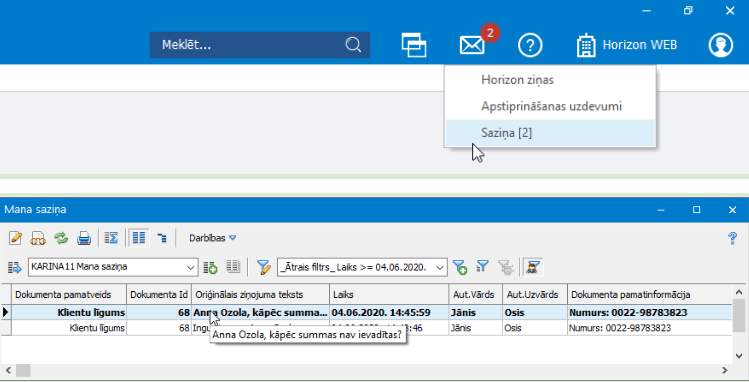The width and height of the screenshot is (749, 382).
Task: Open the Darbības dropdown menu
Action: point(213,238)
